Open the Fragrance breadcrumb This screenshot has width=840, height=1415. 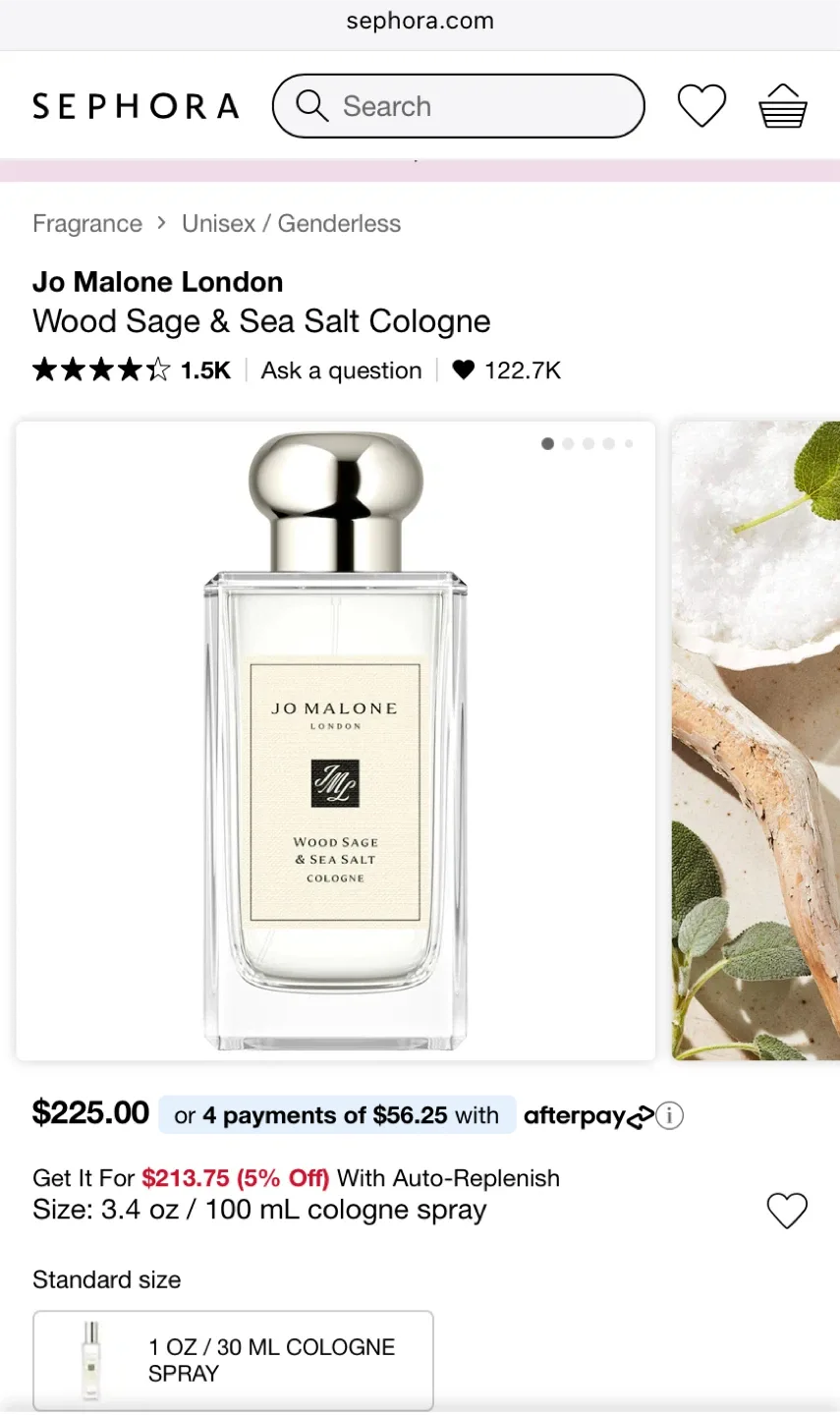pos(87,224)
